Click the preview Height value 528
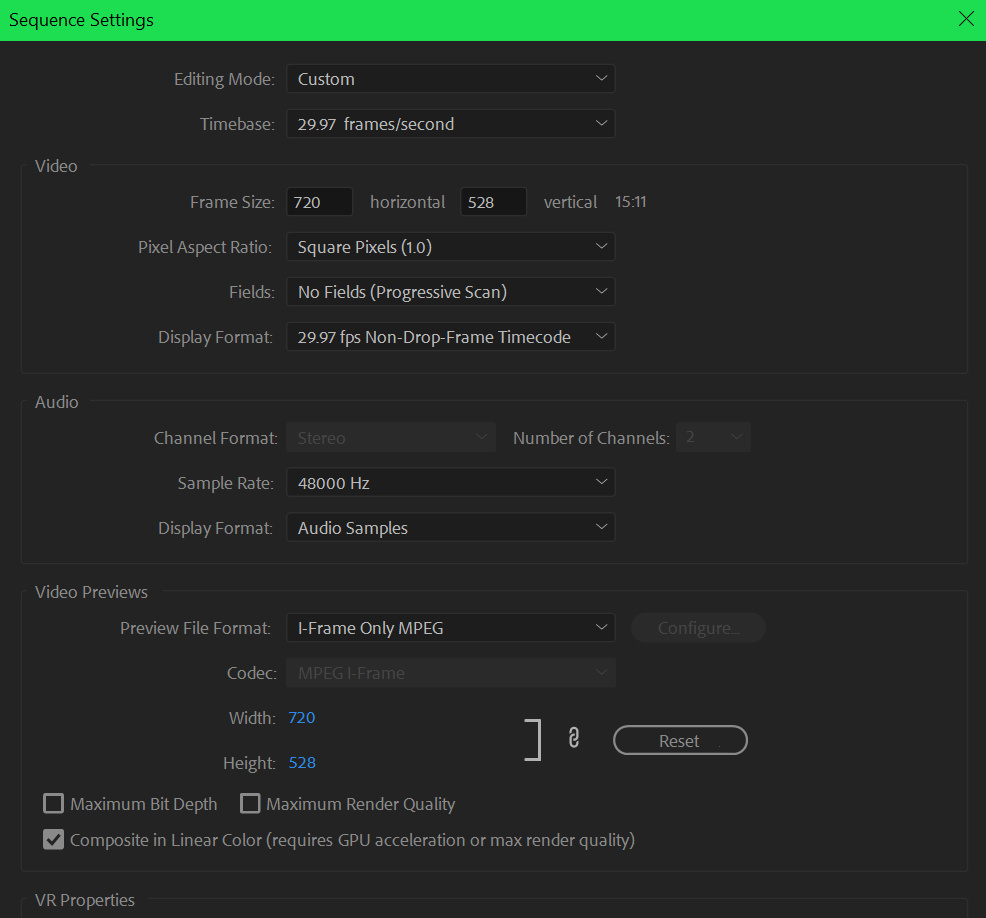Viewport: 986px width, 918px height. click(x=301, y=763)
